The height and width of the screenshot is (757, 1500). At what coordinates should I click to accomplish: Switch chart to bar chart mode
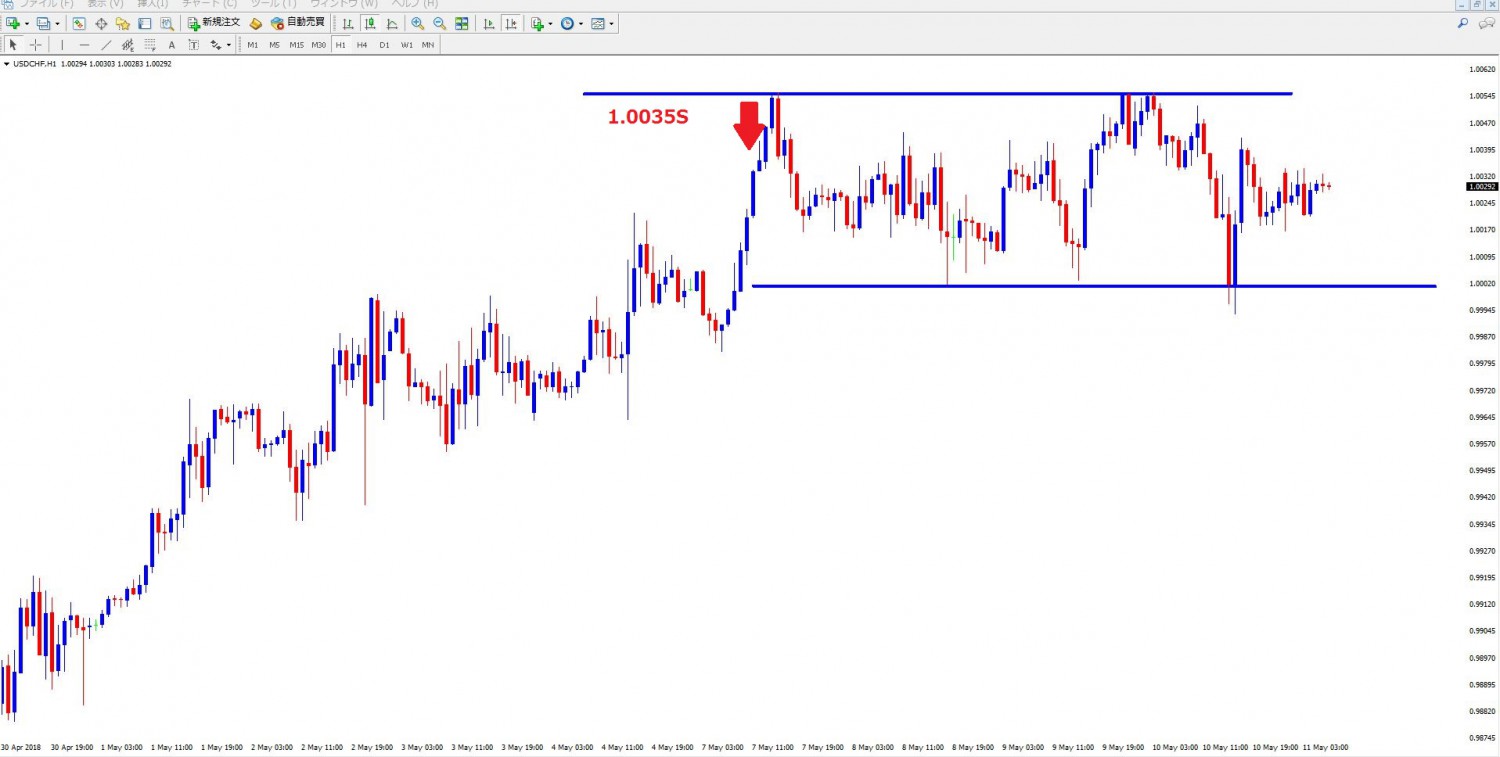[x=347, y=23]
